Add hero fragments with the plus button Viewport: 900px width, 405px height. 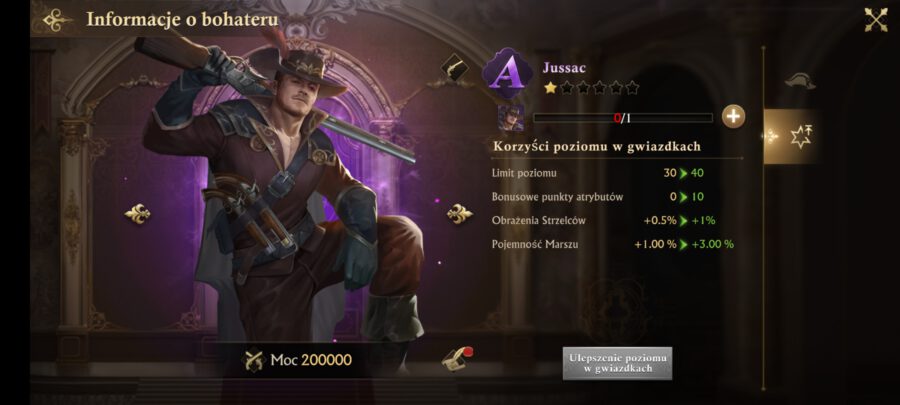tap(733, 116)
